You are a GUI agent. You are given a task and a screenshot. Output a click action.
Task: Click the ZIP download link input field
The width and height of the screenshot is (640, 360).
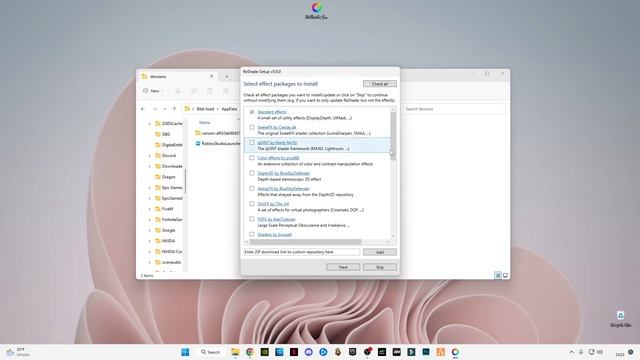pos(302,252)
